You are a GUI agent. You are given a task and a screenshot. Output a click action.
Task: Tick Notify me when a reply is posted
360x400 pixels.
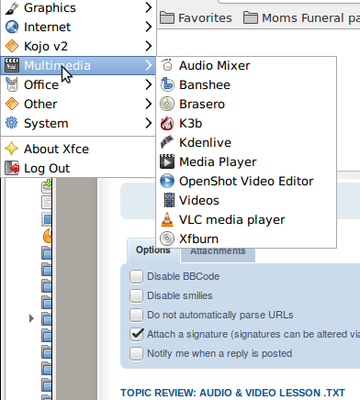(x=136, y=353)
